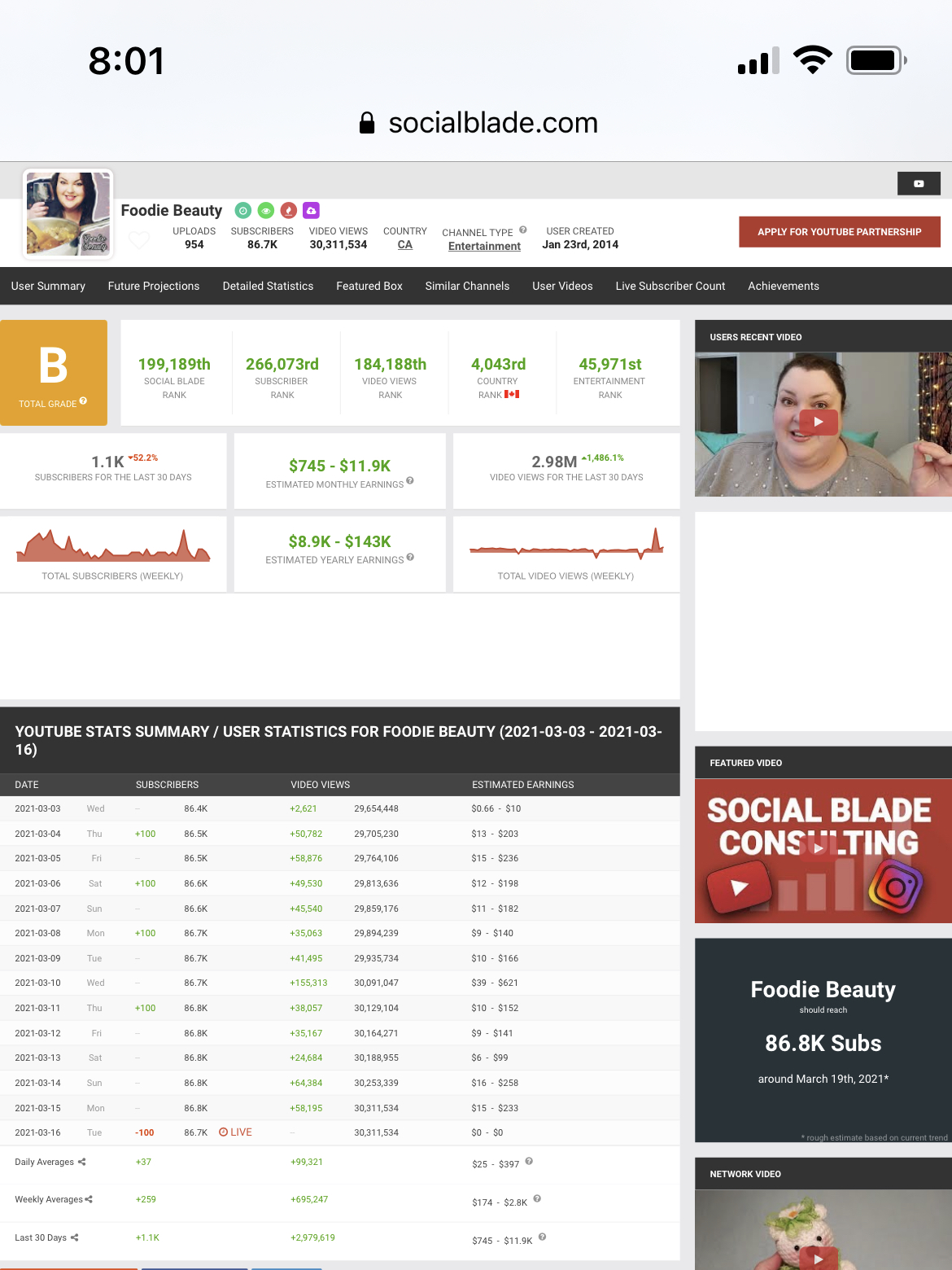The height and width of the screenshot is (1270, 952).
Task: Click the red flame badge beside Foodie Beauty
Action: click(288, 211)
